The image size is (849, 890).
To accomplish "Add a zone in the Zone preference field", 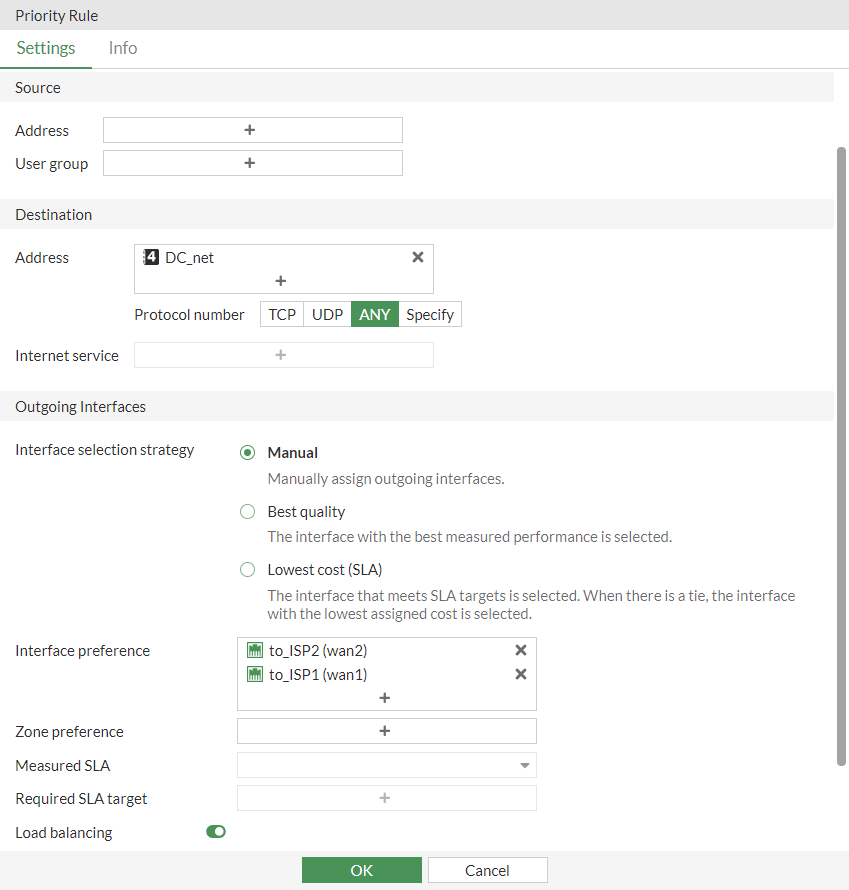I will pos(385,731).
